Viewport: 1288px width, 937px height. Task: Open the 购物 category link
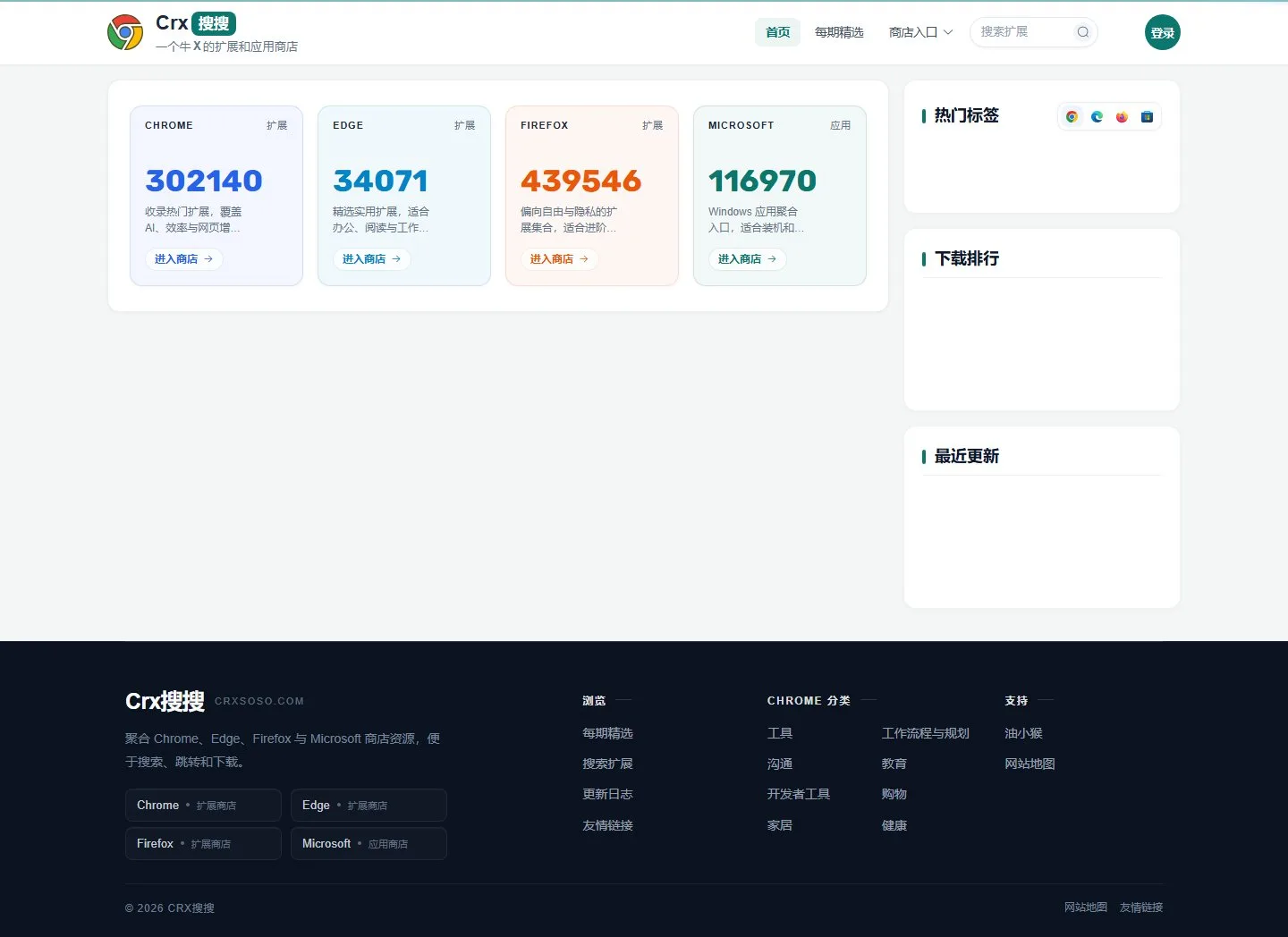tap(894, 794)
